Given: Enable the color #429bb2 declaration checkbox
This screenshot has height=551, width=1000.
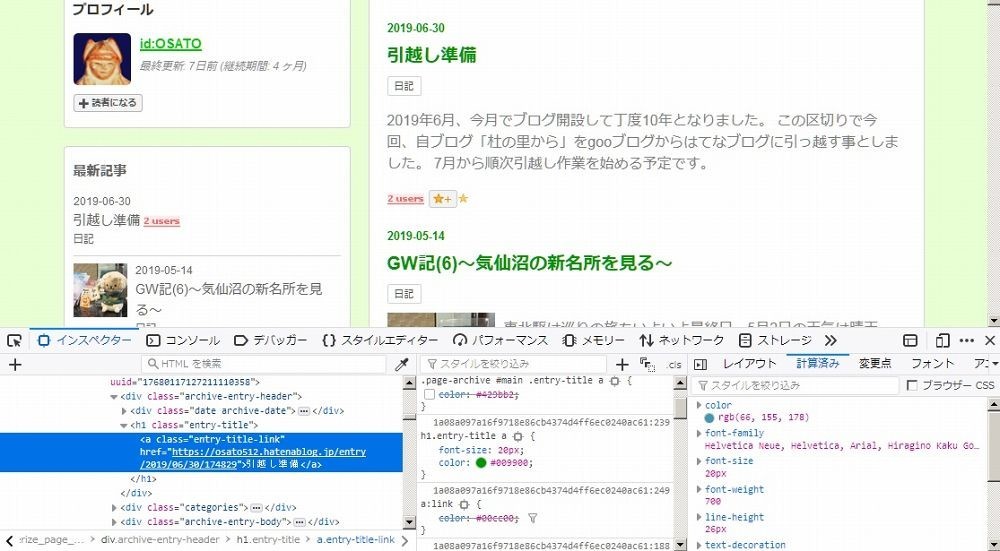Looking at the screenshot, I should 429,395.
